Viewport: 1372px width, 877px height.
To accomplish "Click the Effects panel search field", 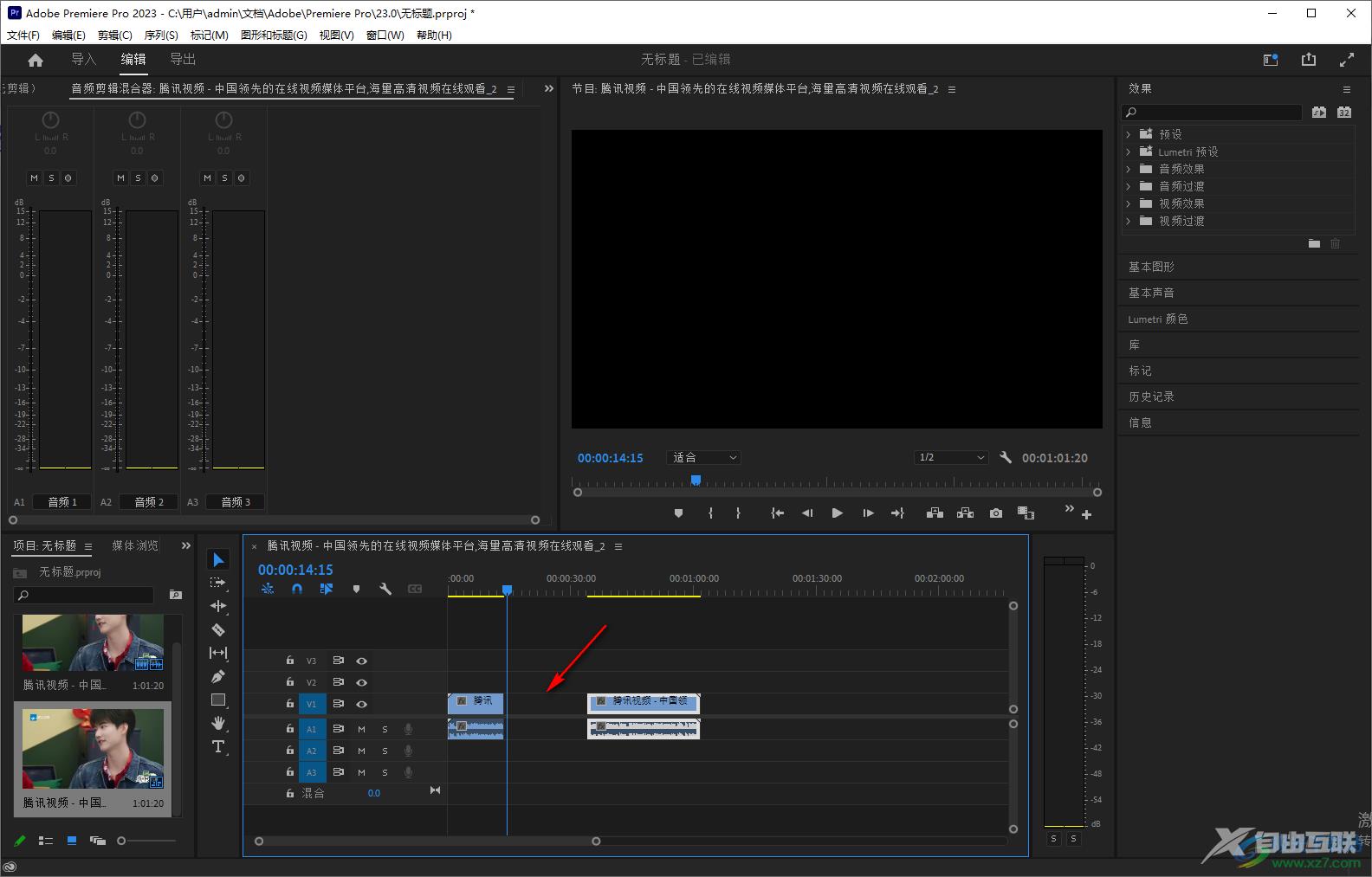I will coord(1212,113).
